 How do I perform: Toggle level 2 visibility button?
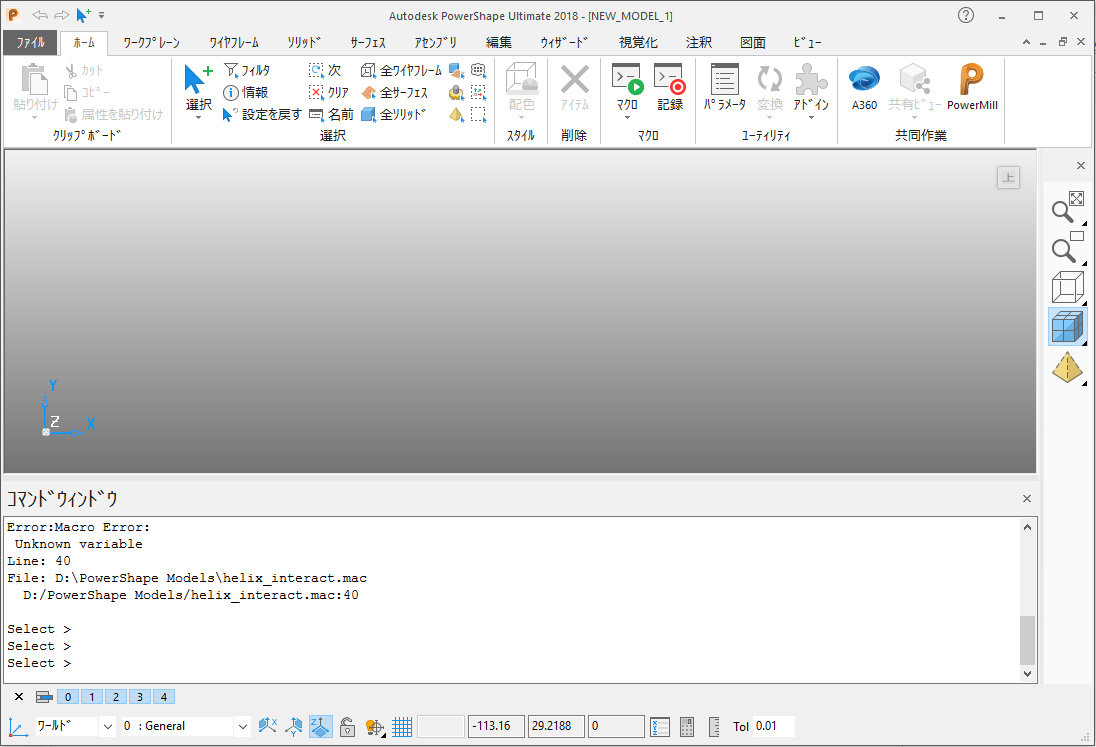pos(116,697)
